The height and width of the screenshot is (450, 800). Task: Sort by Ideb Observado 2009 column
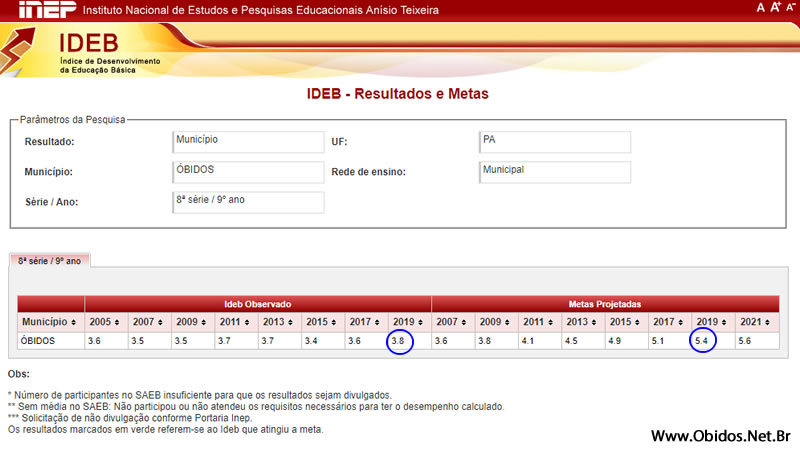[193, 322]
